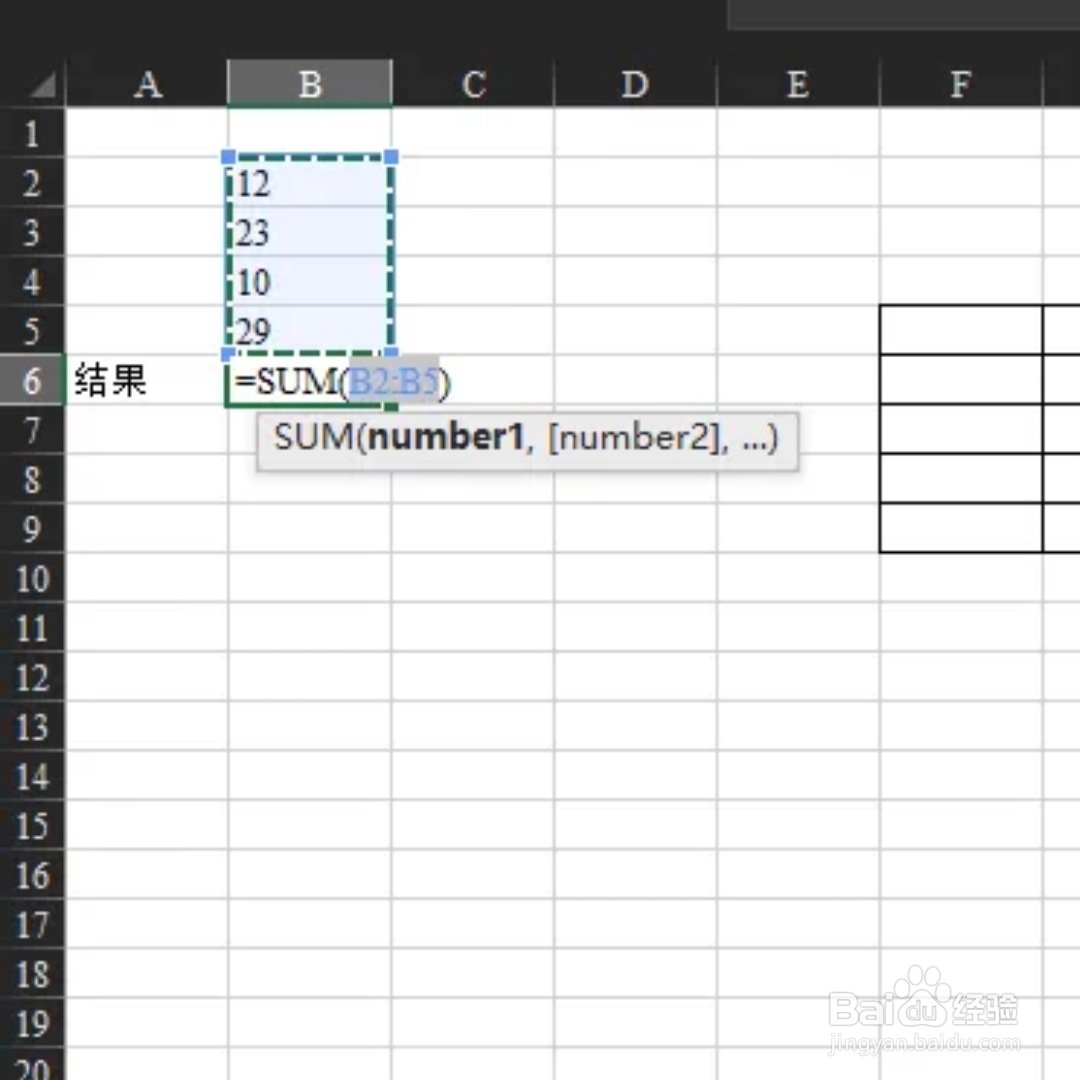Select column B header

click(x=310, y=83)
